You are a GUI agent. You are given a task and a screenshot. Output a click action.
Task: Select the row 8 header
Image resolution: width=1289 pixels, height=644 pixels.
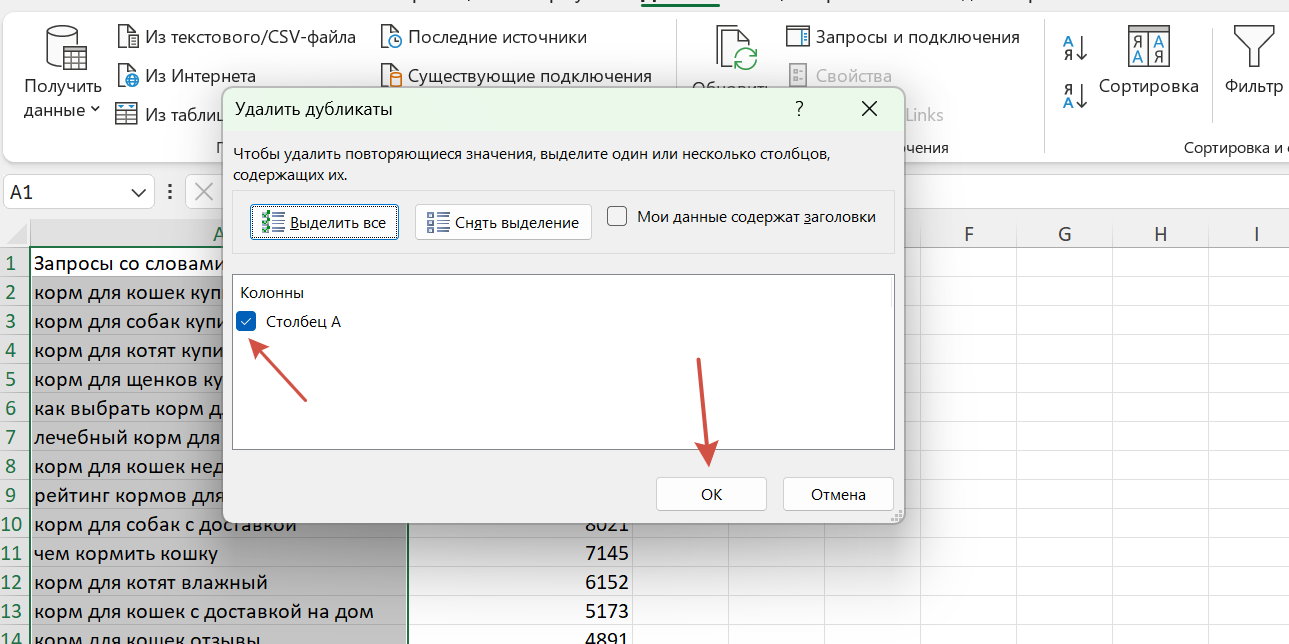tap(15, 466)
